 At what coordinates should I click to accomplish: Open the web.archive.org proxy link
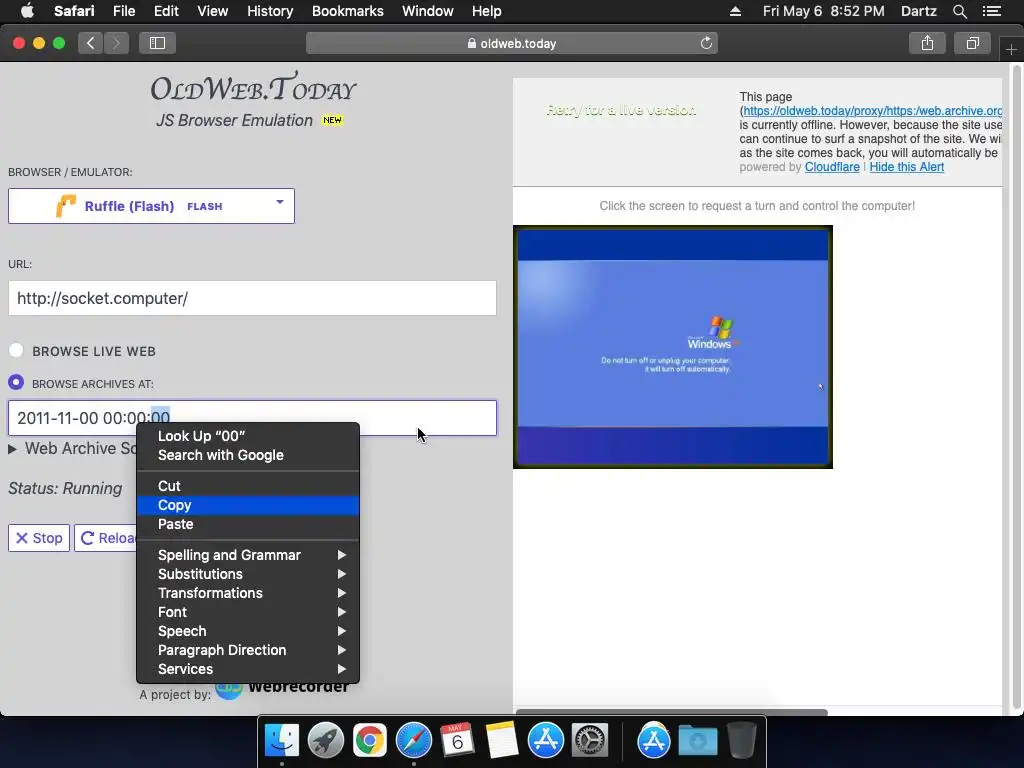tap(872, 111)
